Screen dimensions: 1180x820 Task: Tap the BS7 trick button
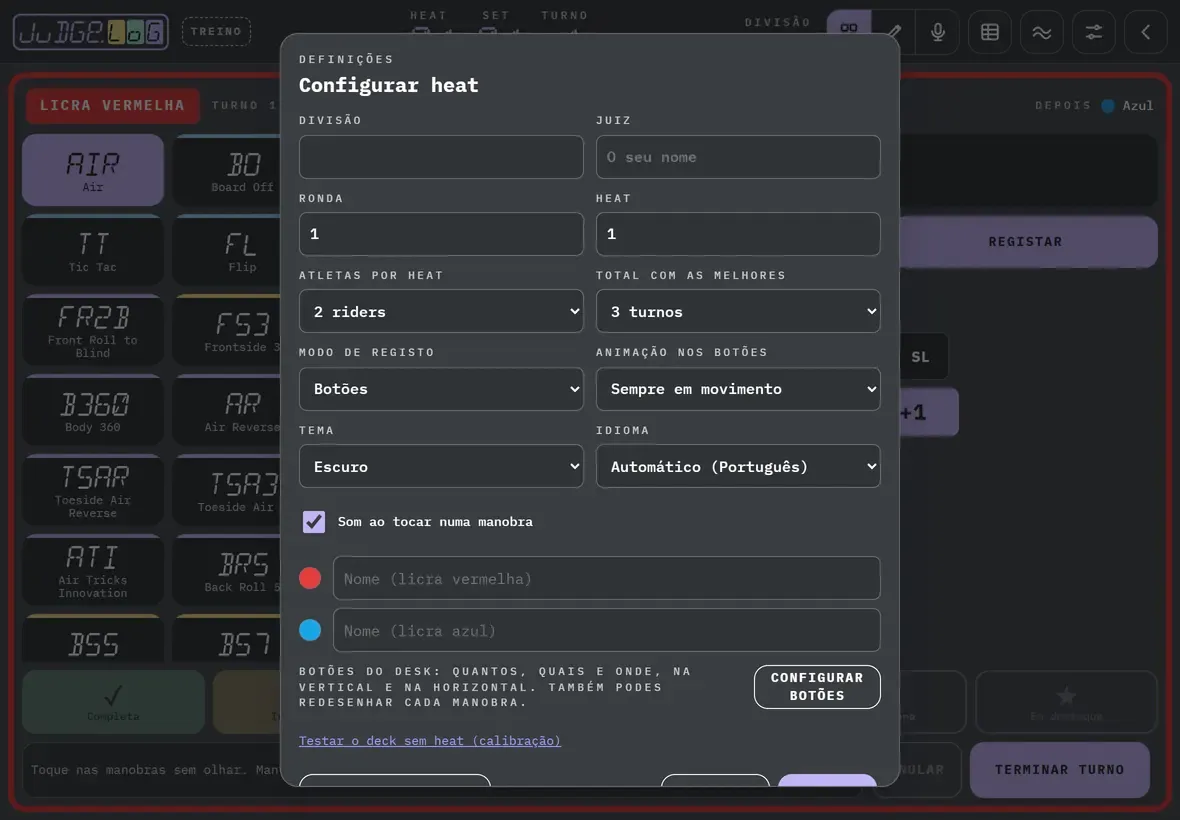coord(227,639)
